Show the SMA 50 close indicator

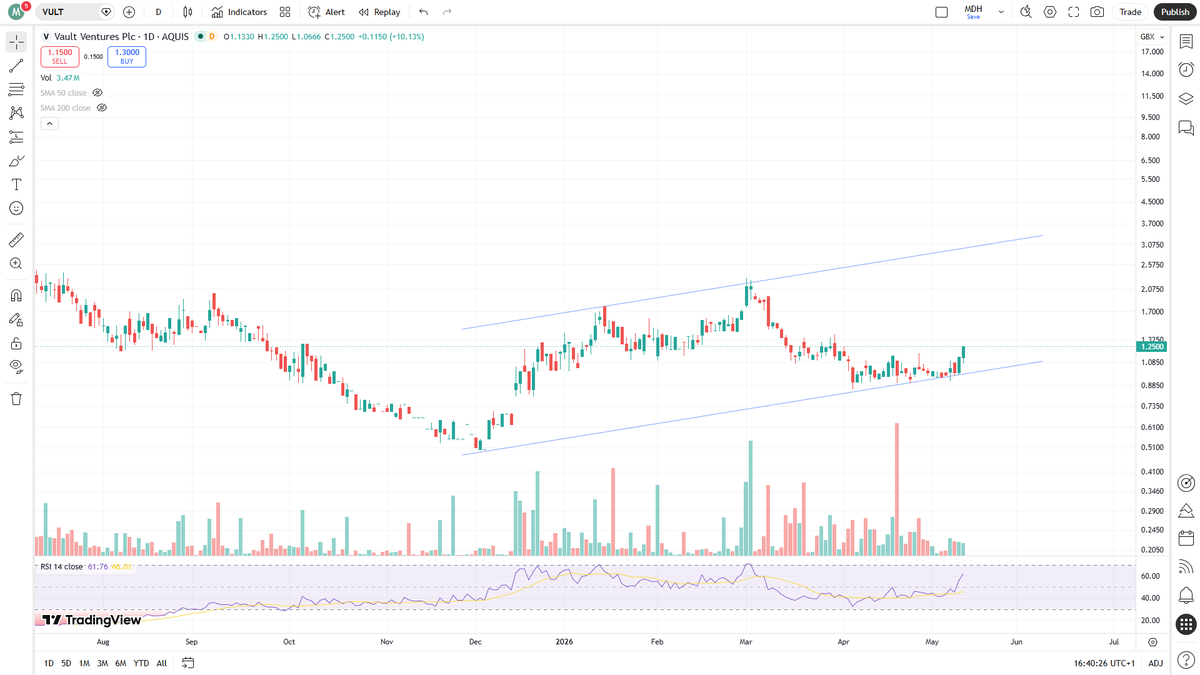coord(98,93)
